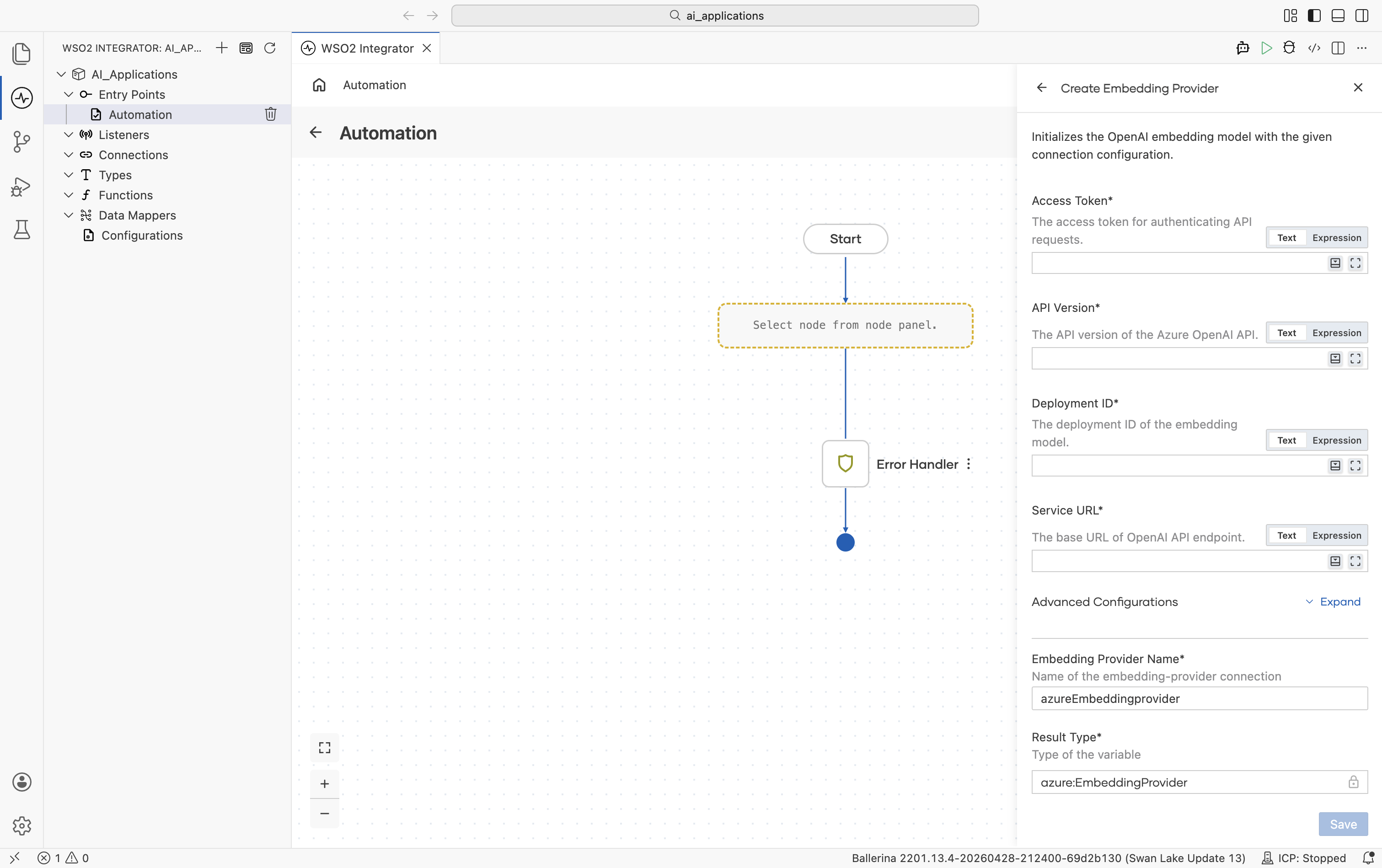
Task: Collapse the AI_Applications project node
Action: [61, 74]
